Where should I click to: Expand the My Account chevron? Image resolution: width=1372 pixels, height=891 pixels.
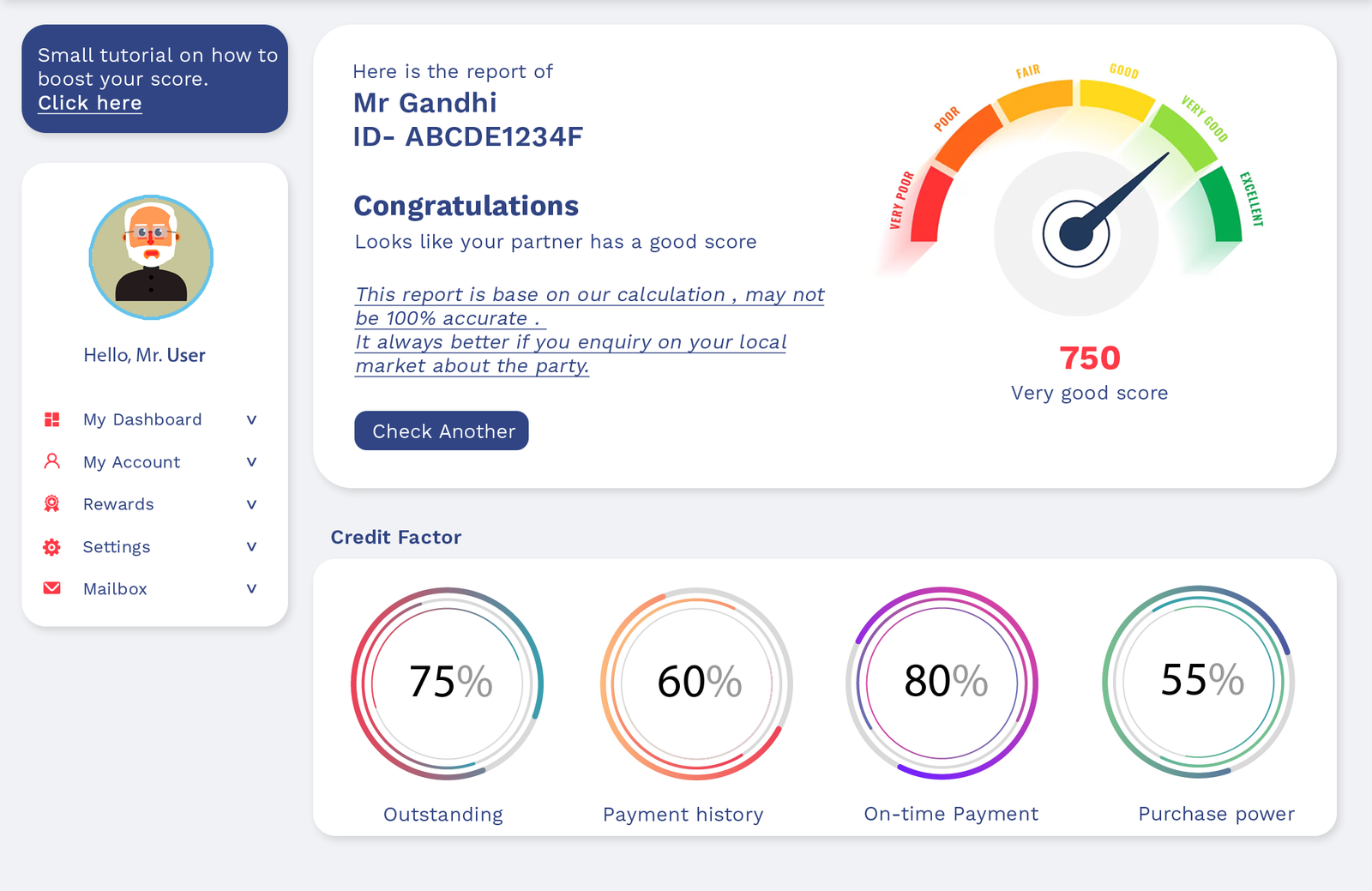click(x=251, y=461)
